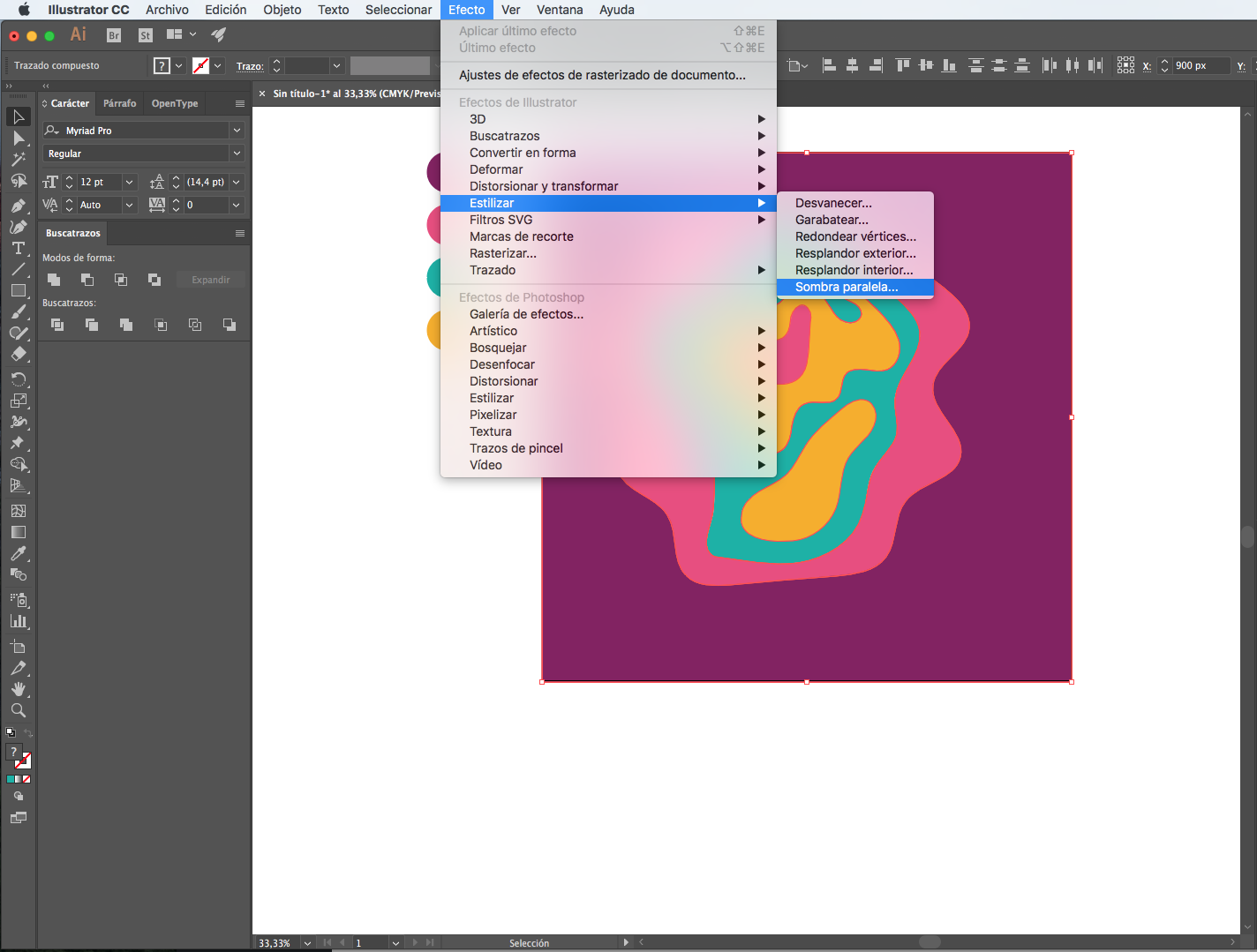Select the Direct Selection tool
Image resolution: width=1257 pixels, height=952 pixels.
(18, 138)
